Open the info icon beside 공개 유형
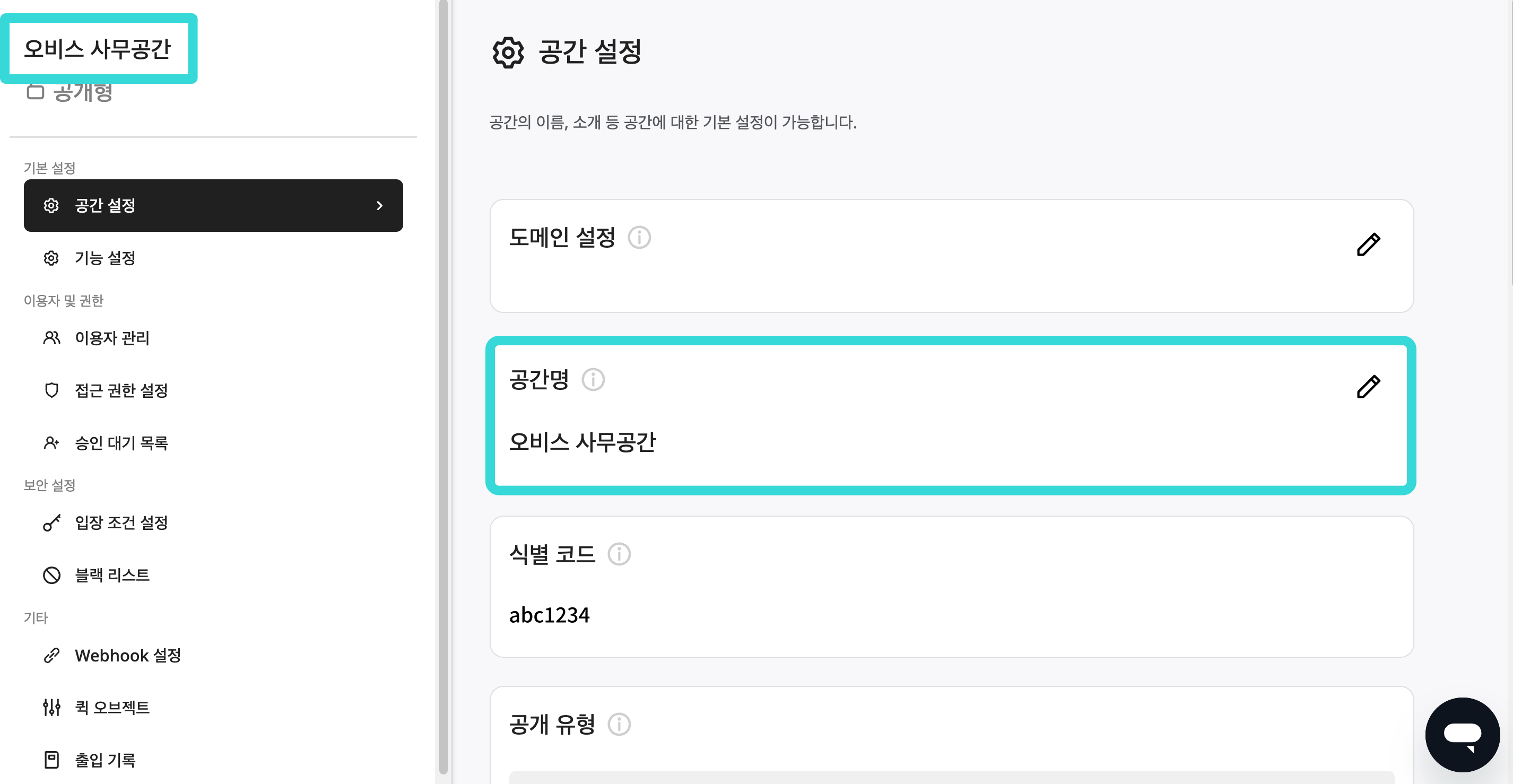This screenshot has width=1513, height=784. (x=619, y=724)
